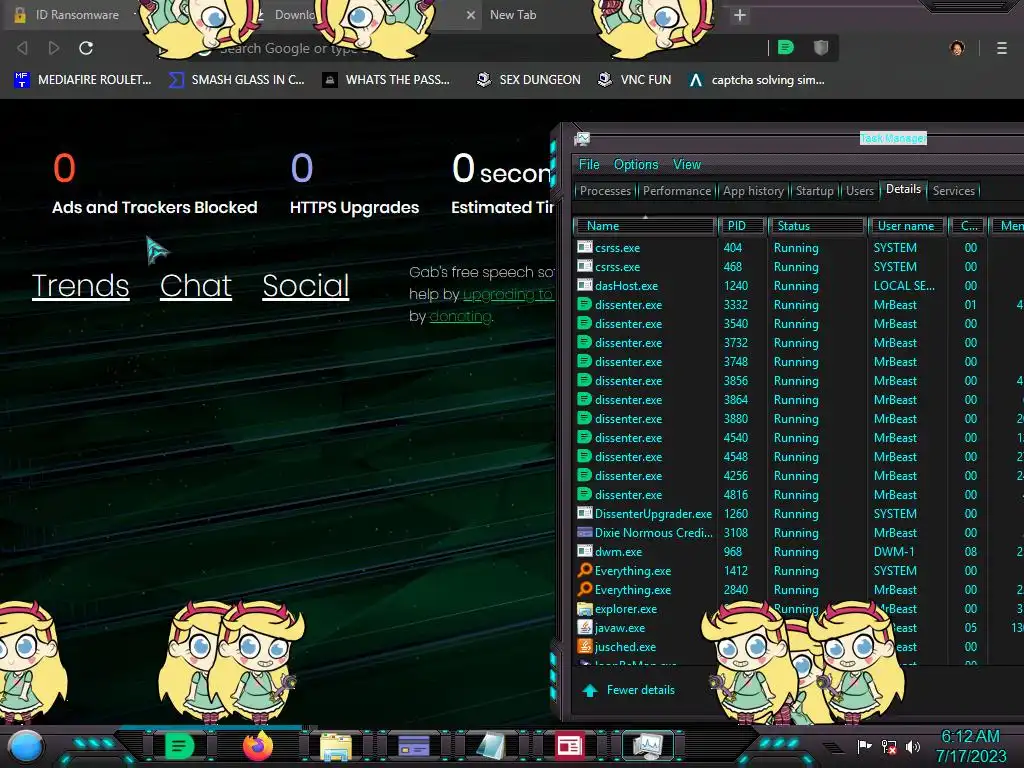Select the dasHost.exe process row
Screen dimensions: 1024x768
797,286
